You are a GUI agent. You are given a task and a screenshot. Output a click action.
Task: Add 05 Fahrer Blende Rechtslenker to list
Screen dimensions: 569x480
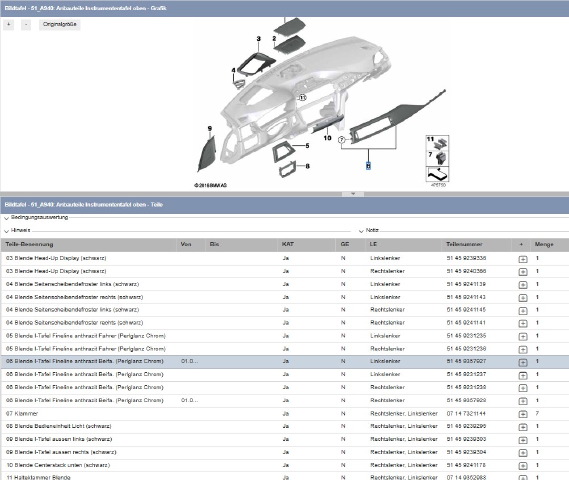523,349
